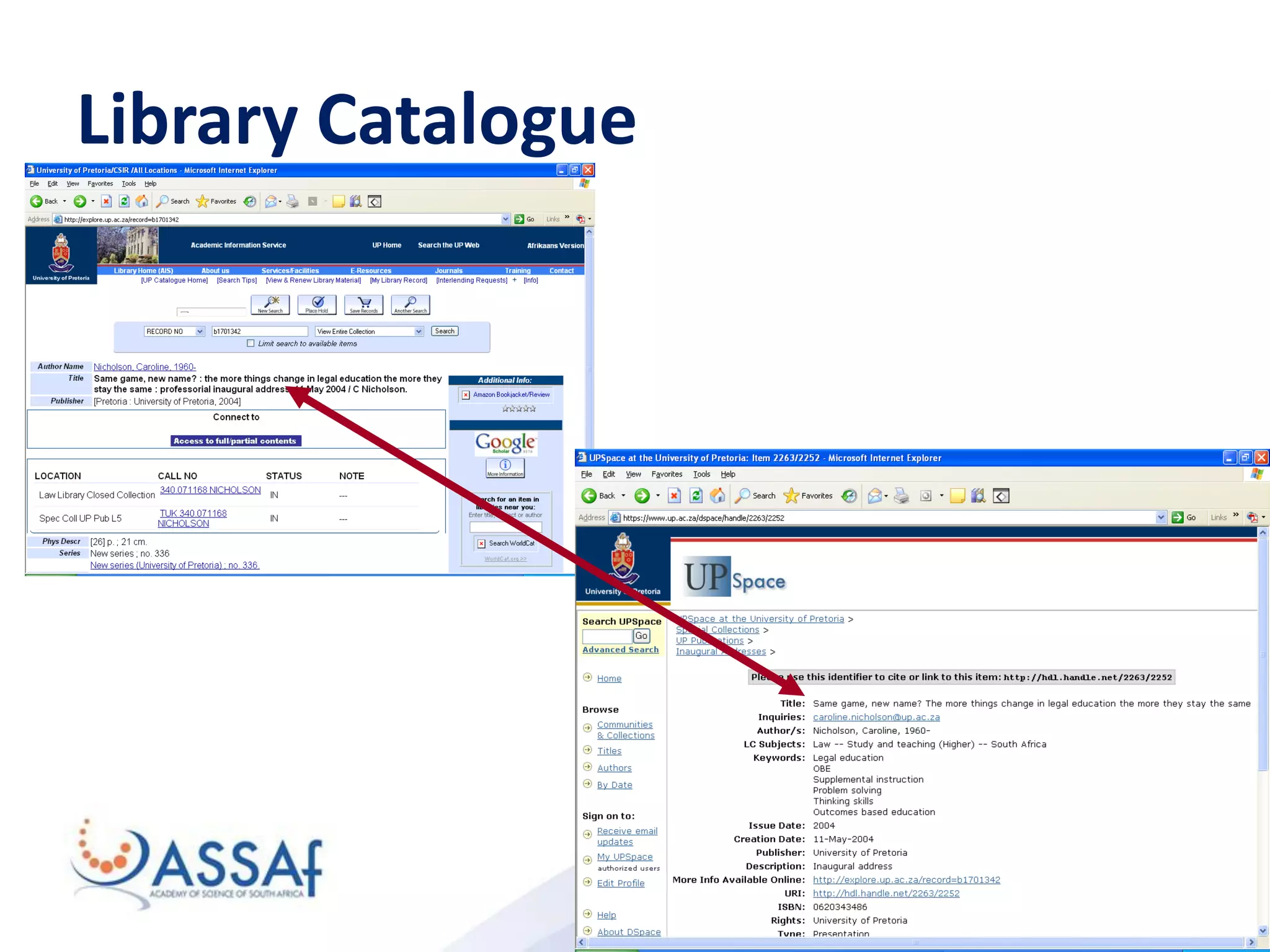1270x952 pixels.
Task: Click the Search UPSpace text field
Action: click(607, 637)
